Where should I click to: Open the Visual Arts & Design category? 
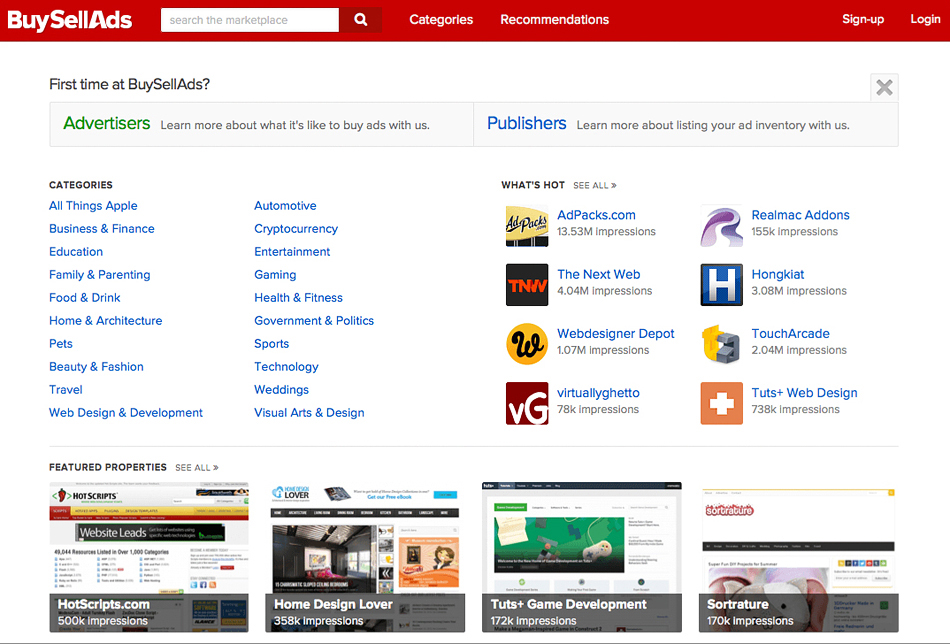[309, 413]
